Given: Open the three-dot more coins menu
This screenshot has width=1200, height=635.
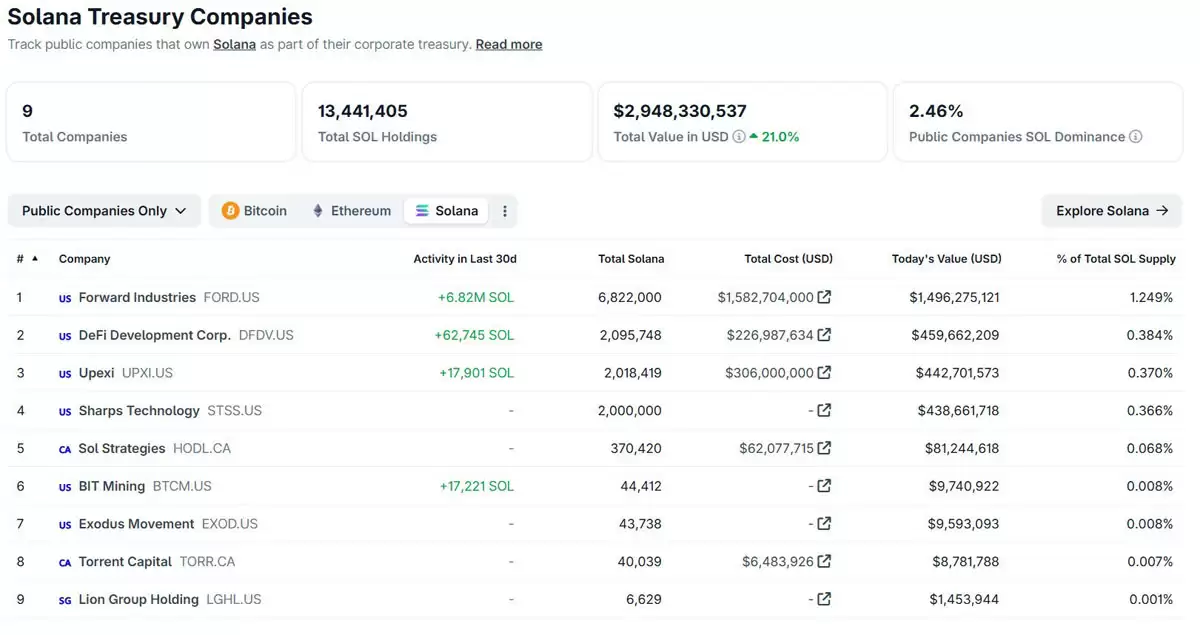Looking at the screenshot, I should pos(505,211).
